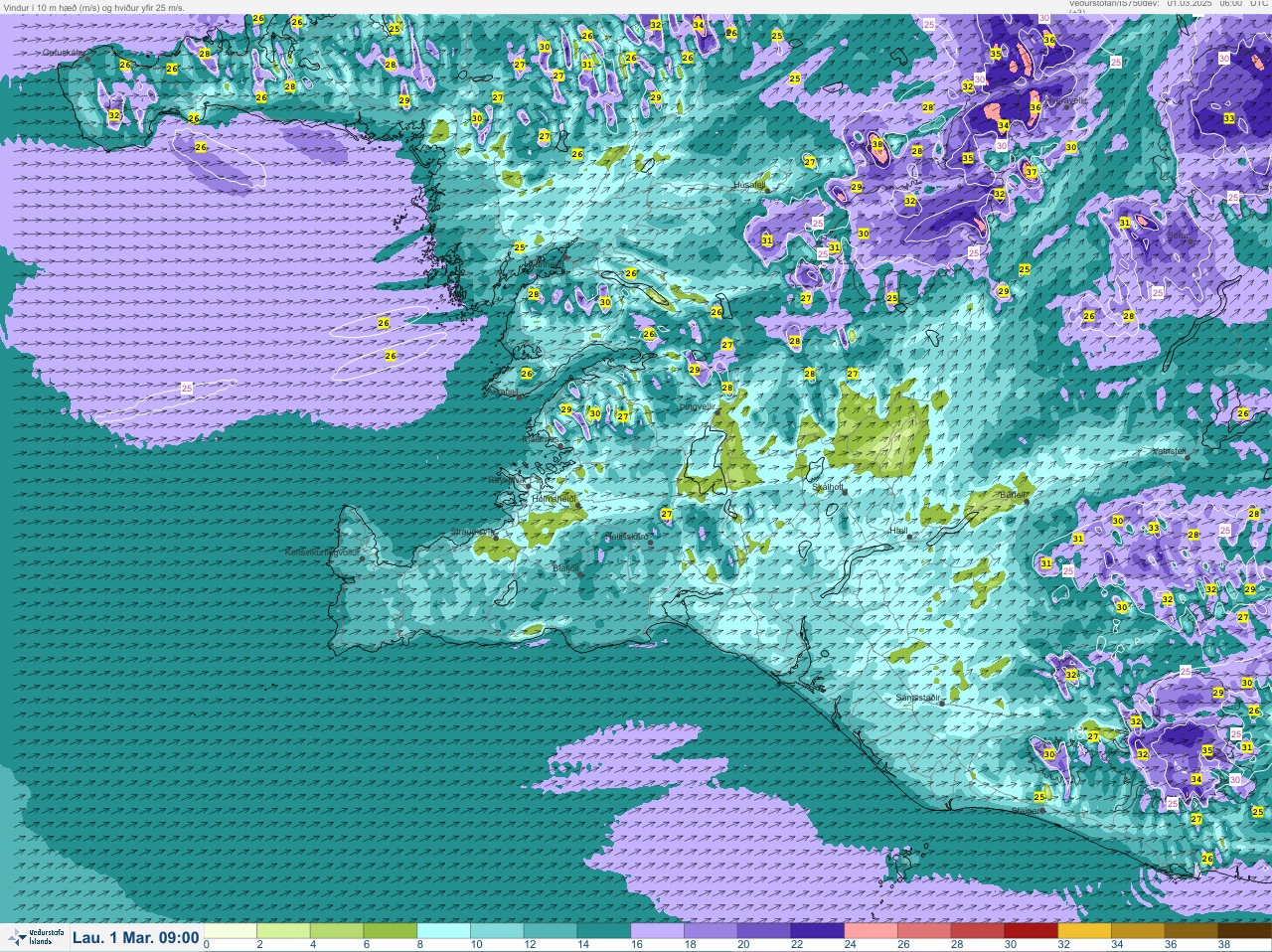Select the 2–4 m/s light green legend swatch
Image resolution: width=1272 pixels, height=952 pixels.
click(x=285, y=931)
